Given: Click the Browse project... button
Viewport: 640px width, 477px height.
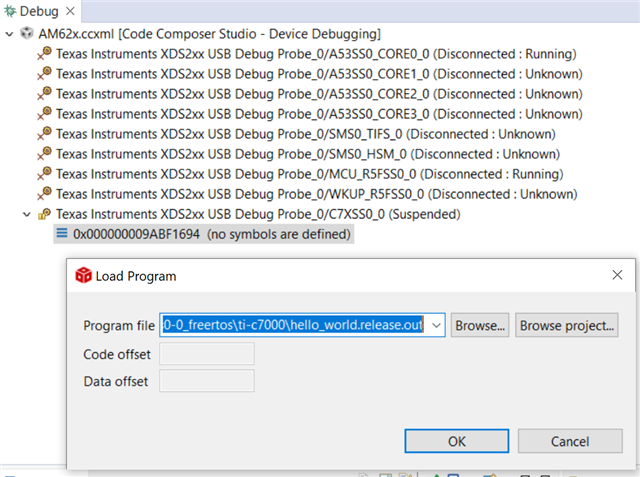Looking at the screenshot, I should point(567,325).
